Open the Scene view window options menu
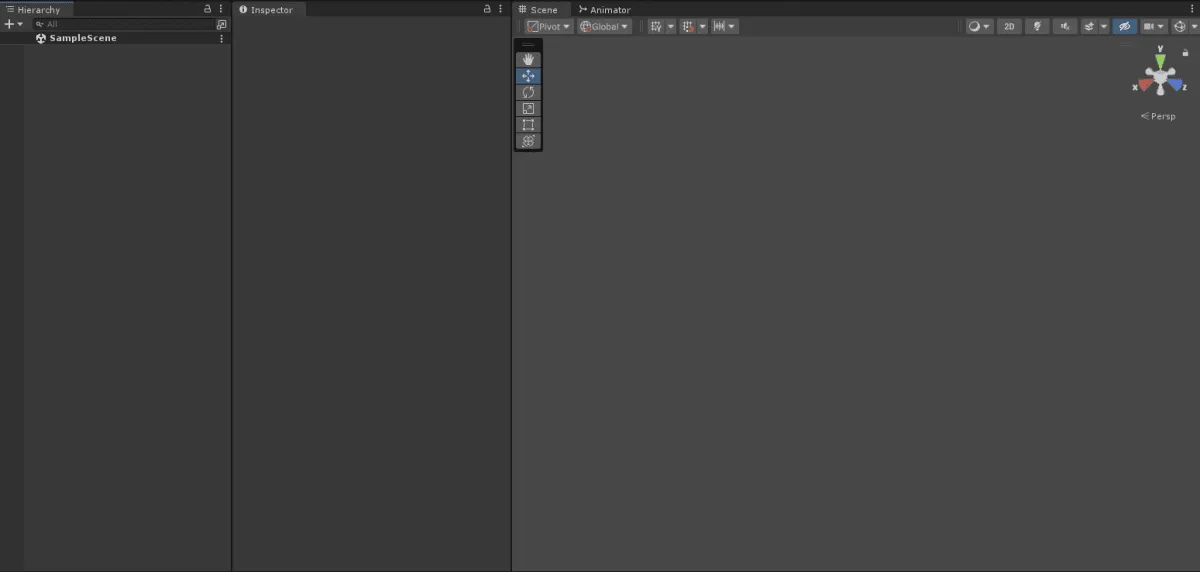Viewport: 1200px width, 572px height. 1191,9
